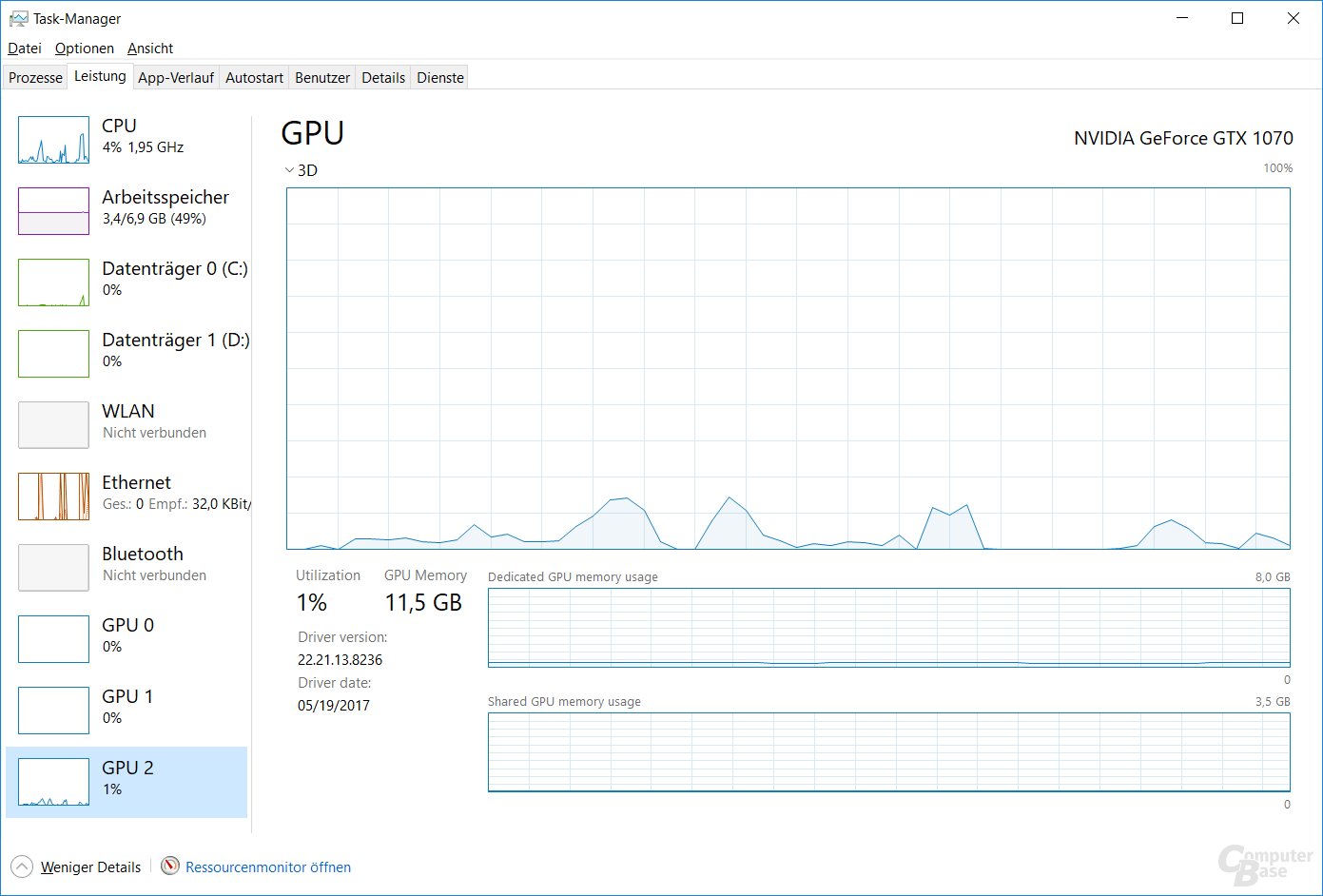Select the Arbeitsspeicher mini graph thumbnail
This screenshot has width=1323, height=896.
(x=54, y=211)
